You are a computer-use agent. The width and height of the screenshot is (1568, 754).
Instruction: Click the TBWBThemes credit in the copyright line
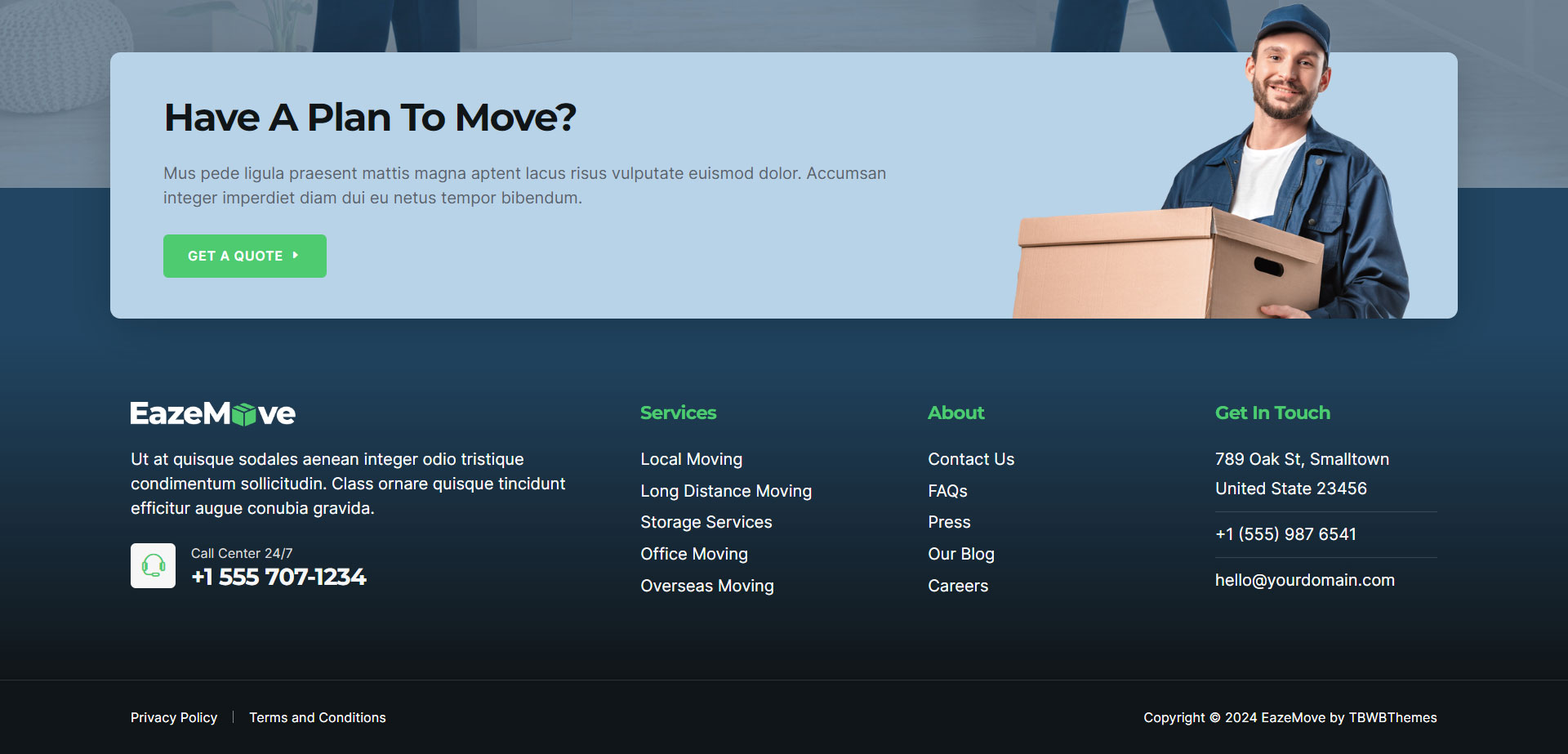coord(1392,717)
